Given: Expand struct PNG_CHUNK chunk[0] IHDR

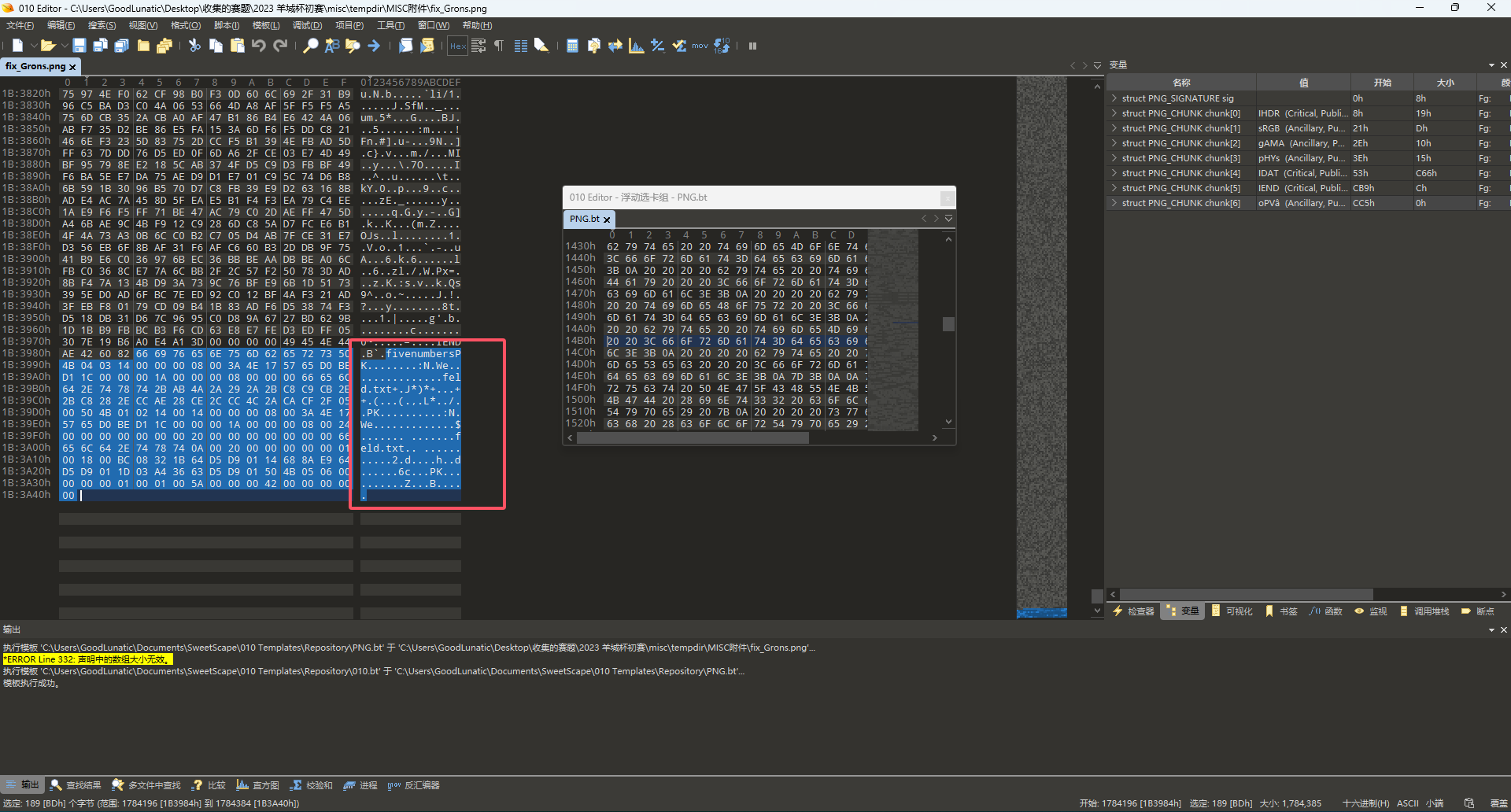Looking at the screenshot, I should click(1114, 113).
